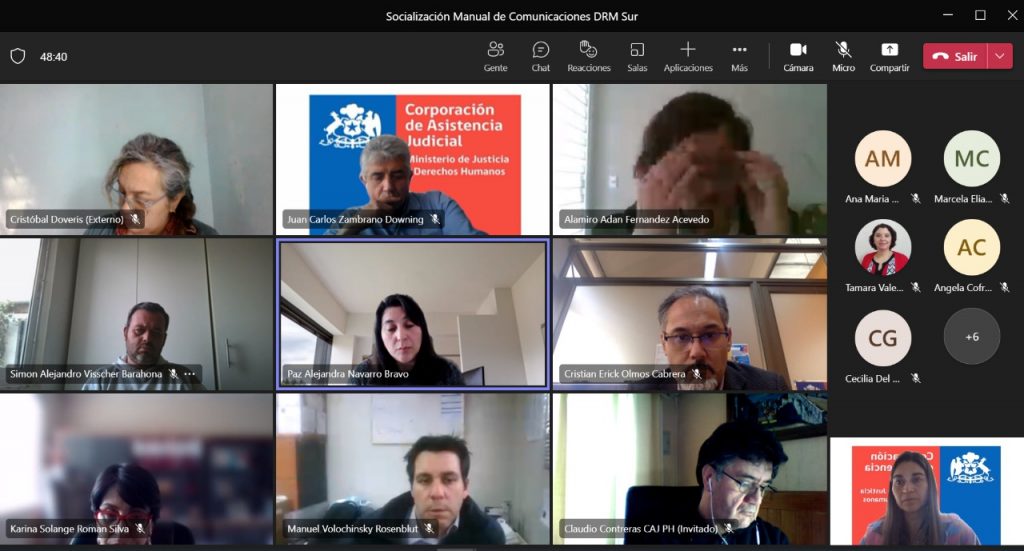Screen dimensions: 1024x551
Task: Select Juan Carlos Zambrano Downing video tile
Action: 413,159
